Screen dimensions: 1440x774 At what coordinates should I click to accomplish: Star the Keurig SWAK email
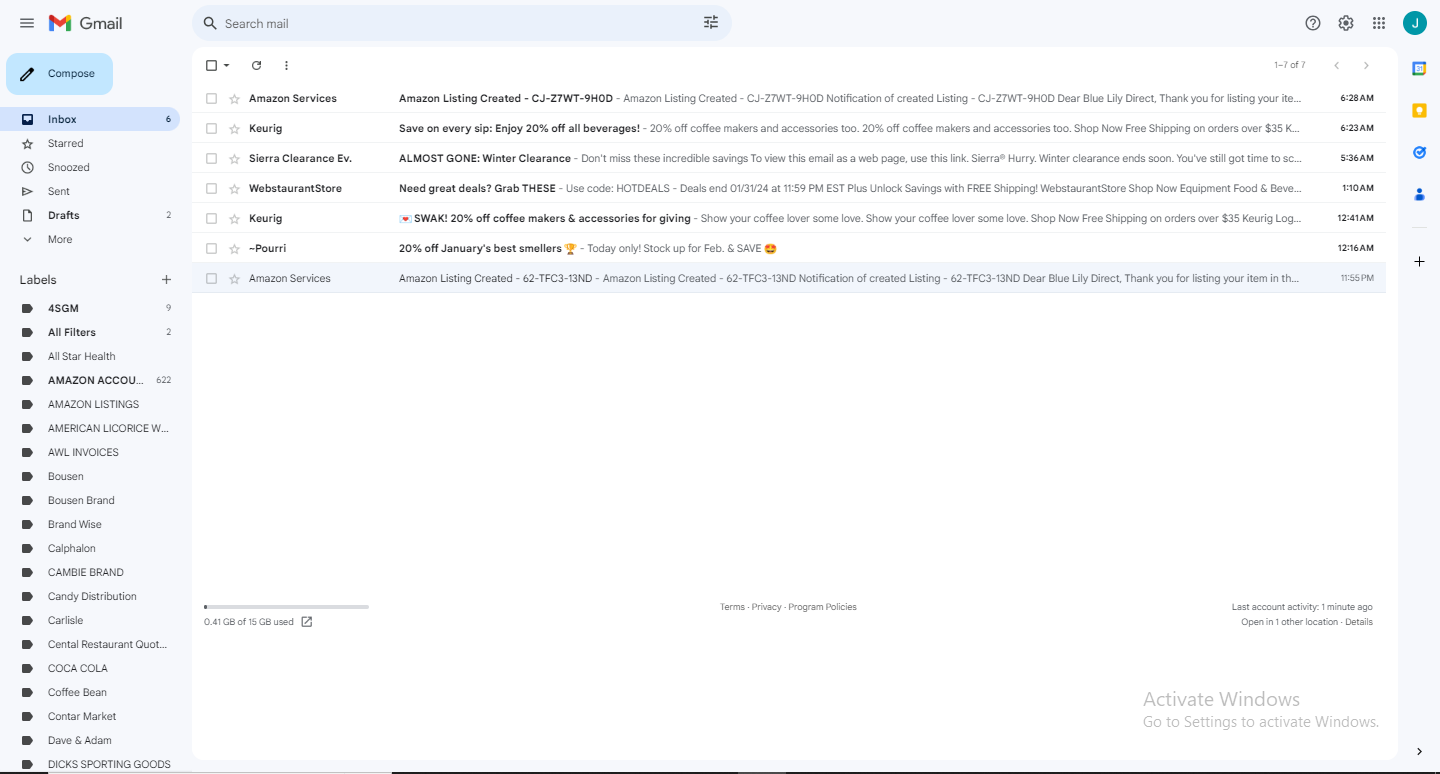tap(234, 218)
